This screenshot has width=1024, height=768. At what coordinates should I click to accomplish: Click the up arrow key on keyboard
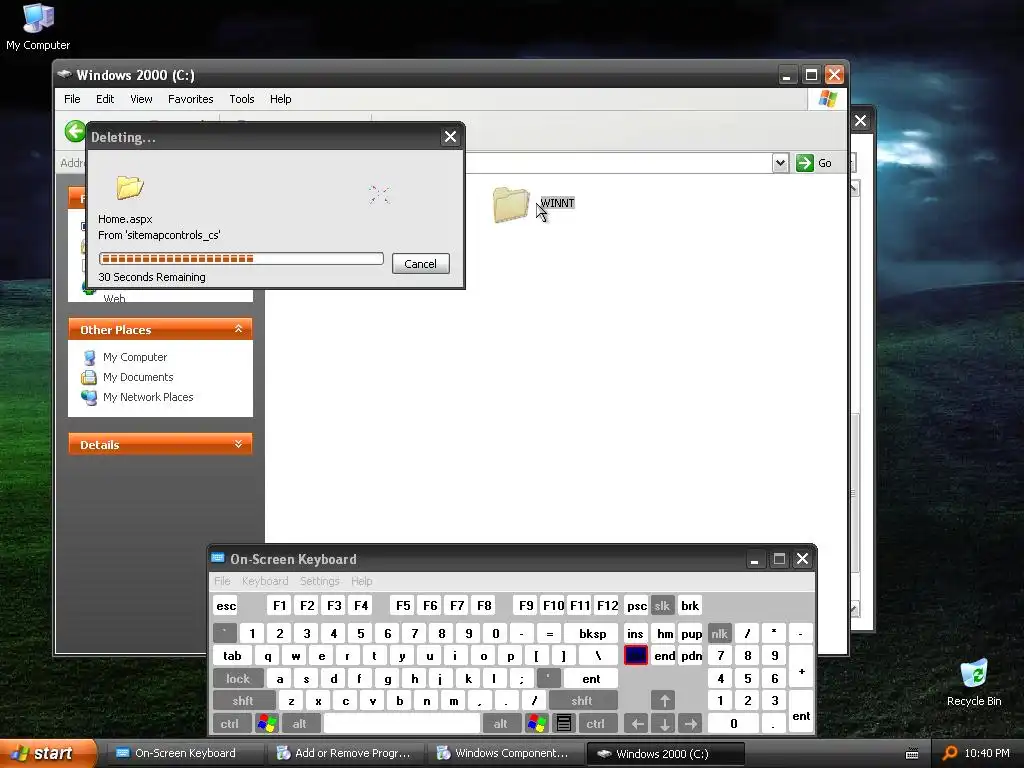tap(664, 701)
